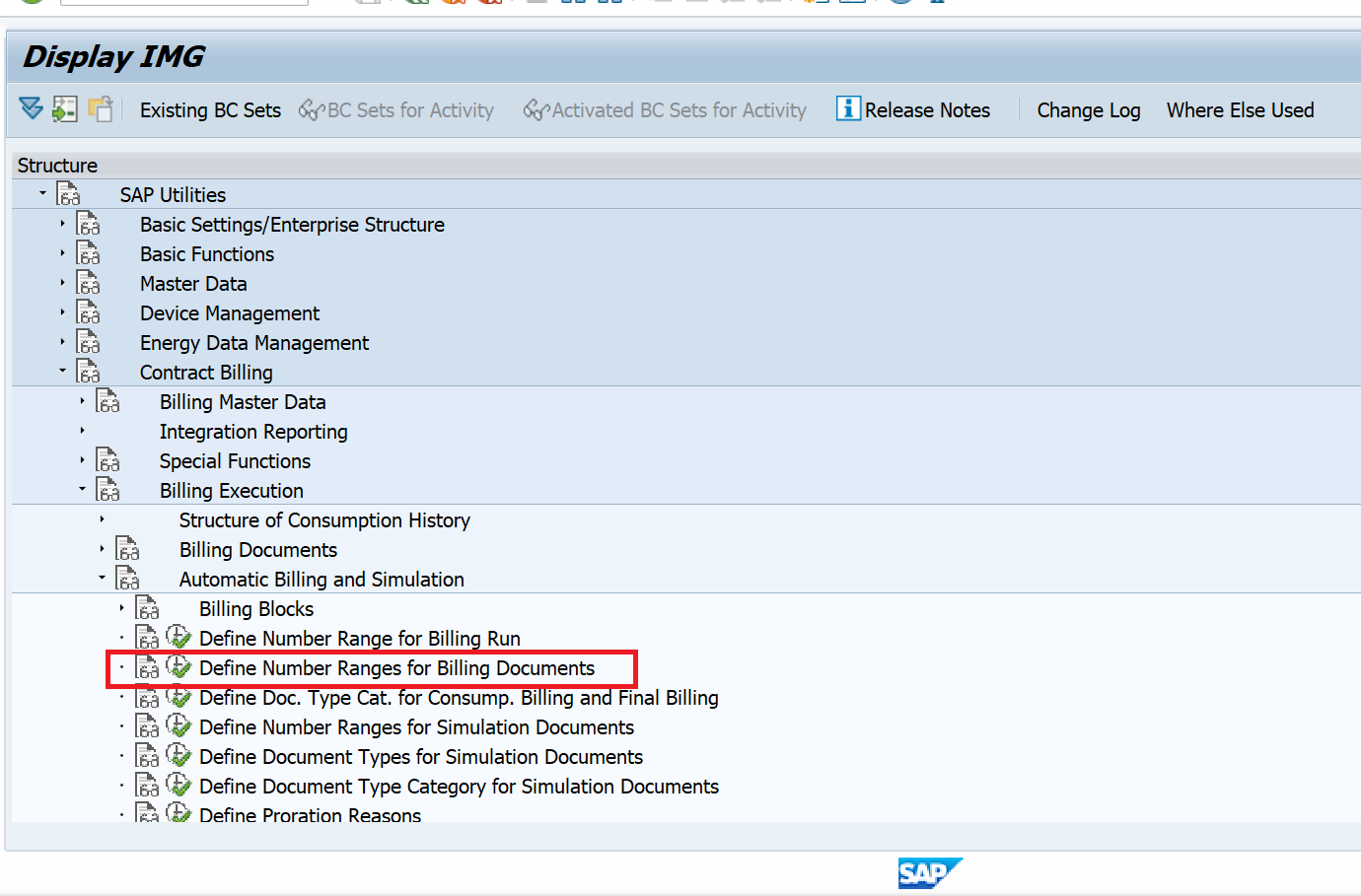Execute Define Doc. Type Cat. activity icon

pos(179,697)
